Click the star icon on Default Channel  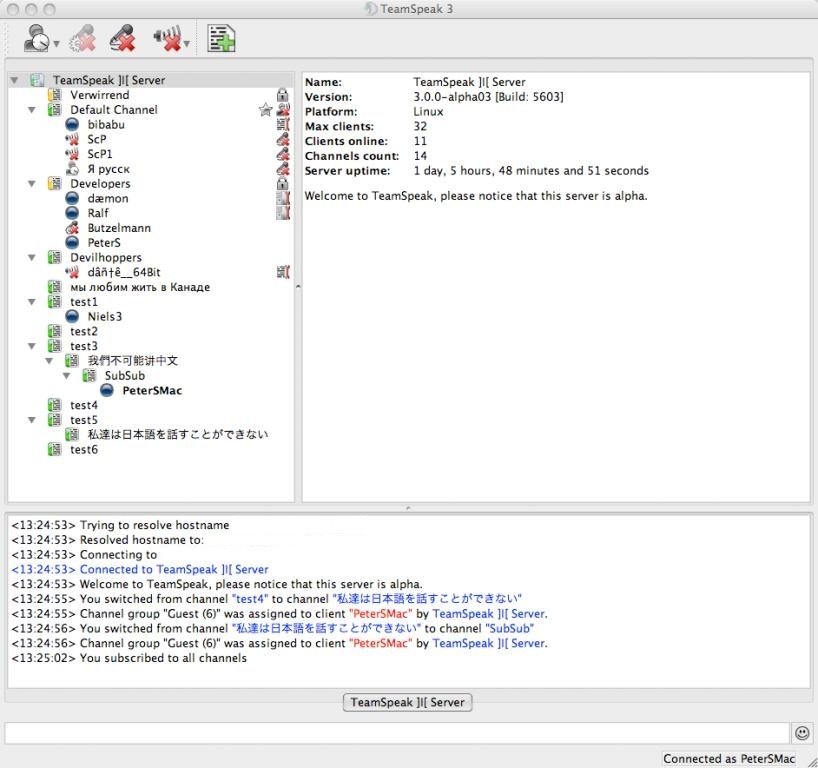tap(265, 110)
